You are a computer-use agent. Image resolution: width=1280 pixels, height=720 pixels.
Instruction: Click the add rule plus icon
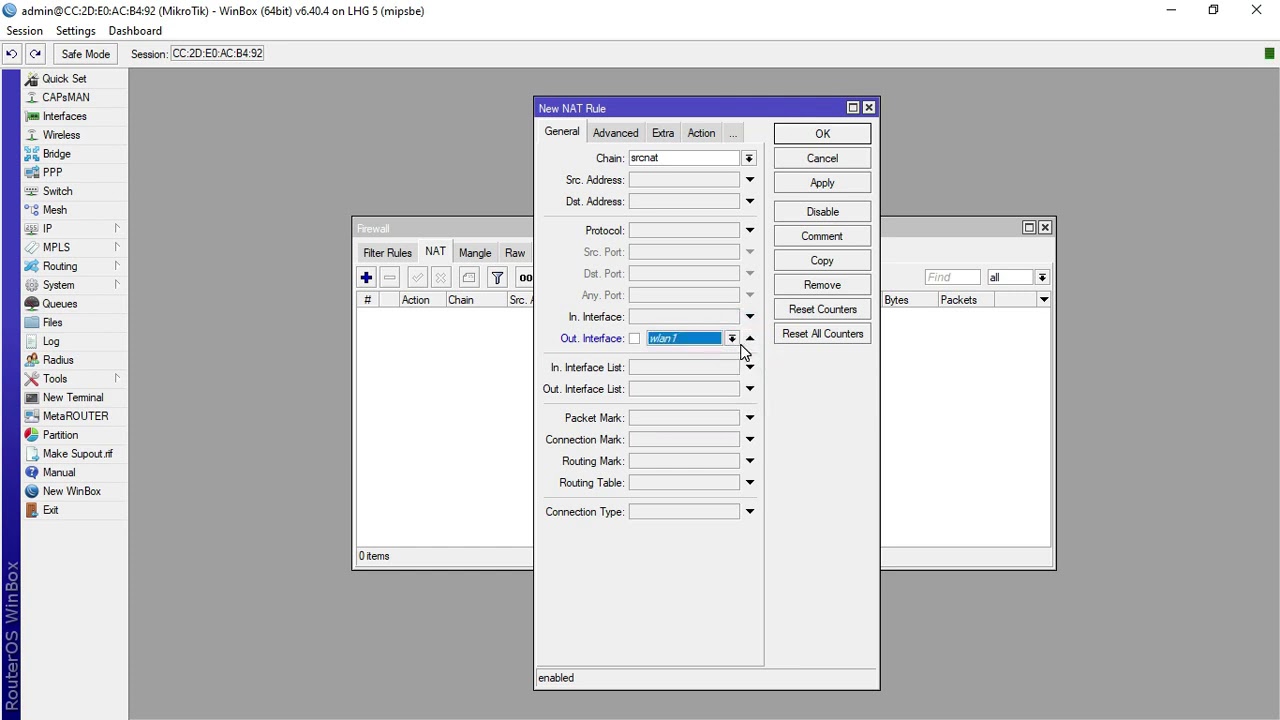tap(366, 278)
